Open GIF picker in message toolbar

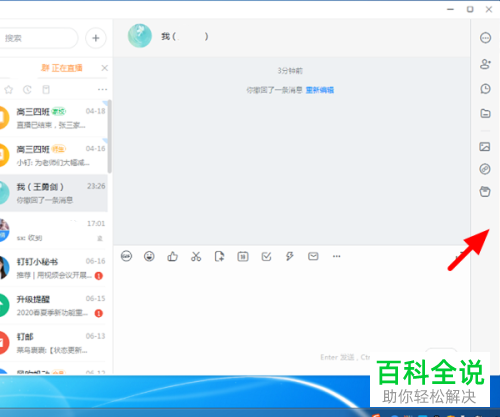coord(126,256)
